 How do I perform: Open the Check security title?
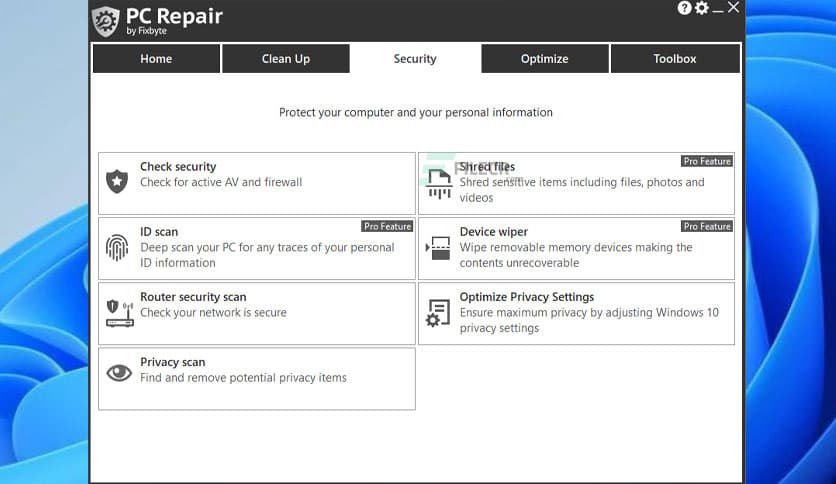click(178, 167)
